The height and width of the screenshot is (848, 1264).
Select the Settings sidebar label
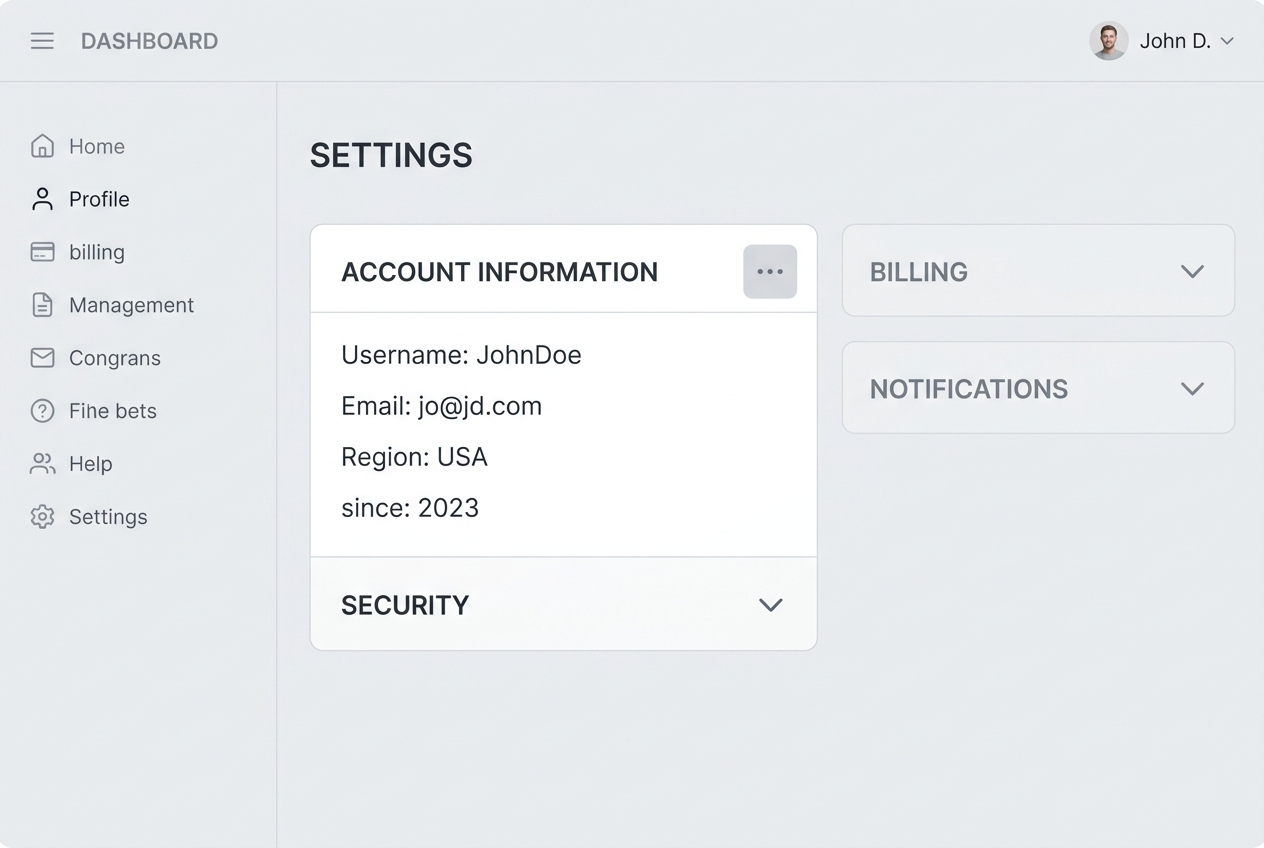(108, 517)
